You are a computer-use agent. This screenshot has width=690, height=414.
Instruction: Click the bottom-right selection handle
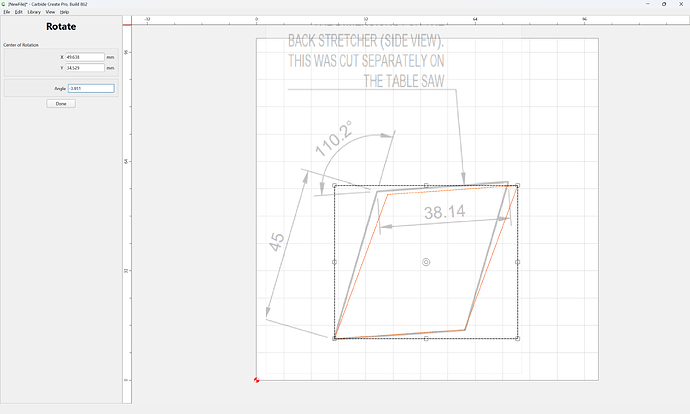518,338
